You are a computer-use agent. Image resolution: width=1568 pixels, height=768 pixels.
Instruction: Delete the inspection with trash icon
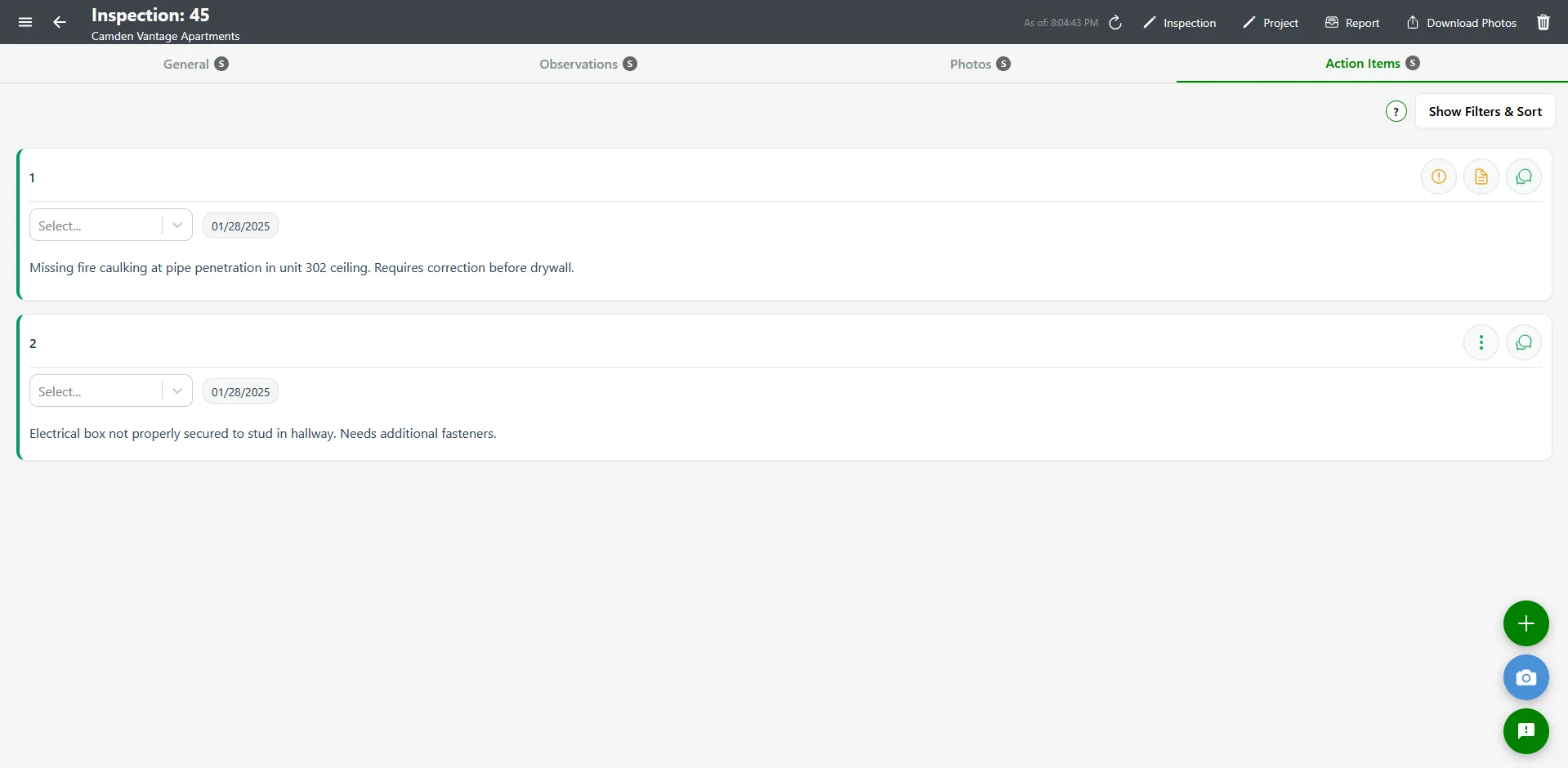tap(1543, 23)
